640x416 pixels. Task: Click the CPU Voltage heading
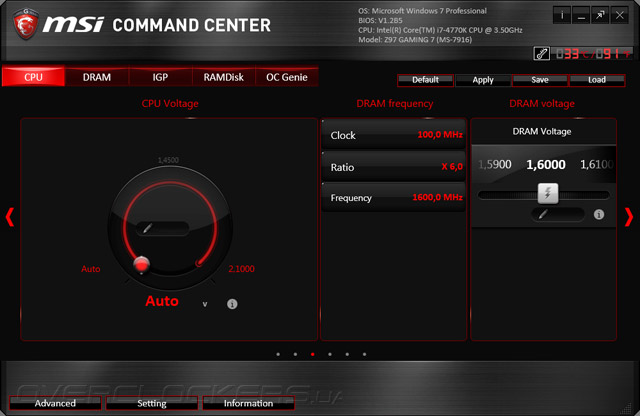(170, 104)
